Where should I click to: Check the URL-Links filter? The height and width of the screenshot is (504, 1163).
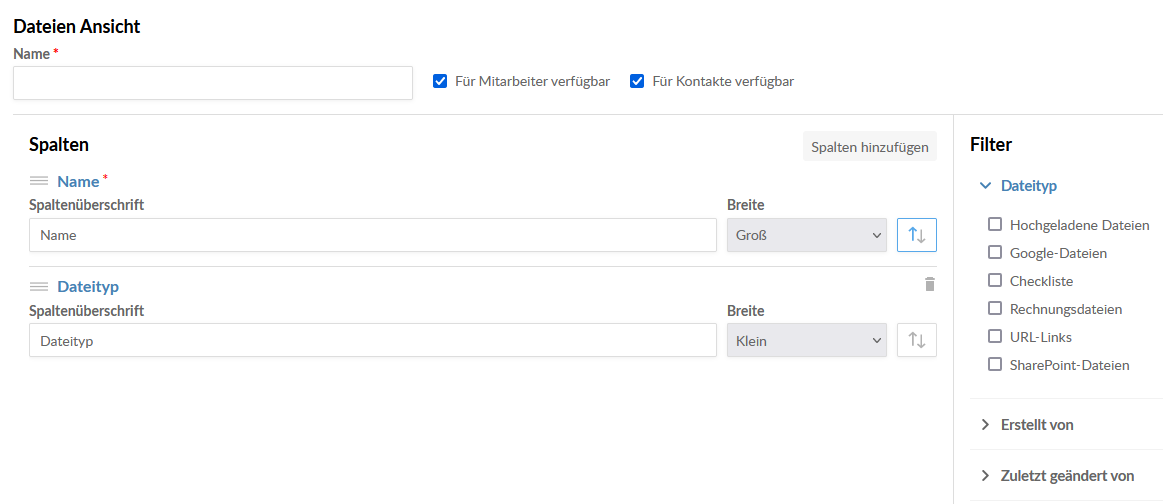[x=995, y=336]
